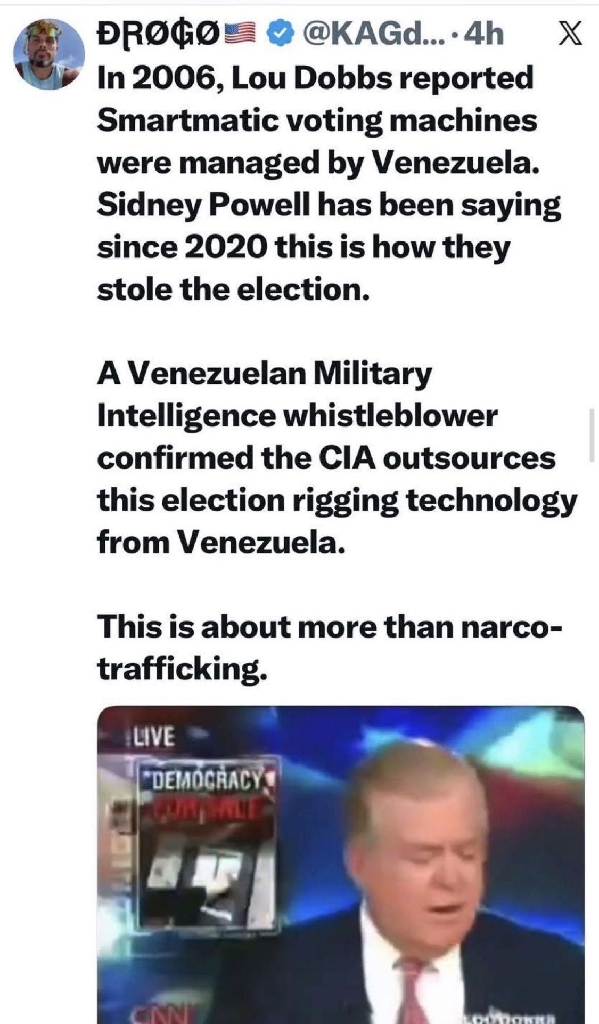Screen dimensions: 599x1024
Task: Click the scrollbar handle on the right edge
Action: [x=592, y=435]
